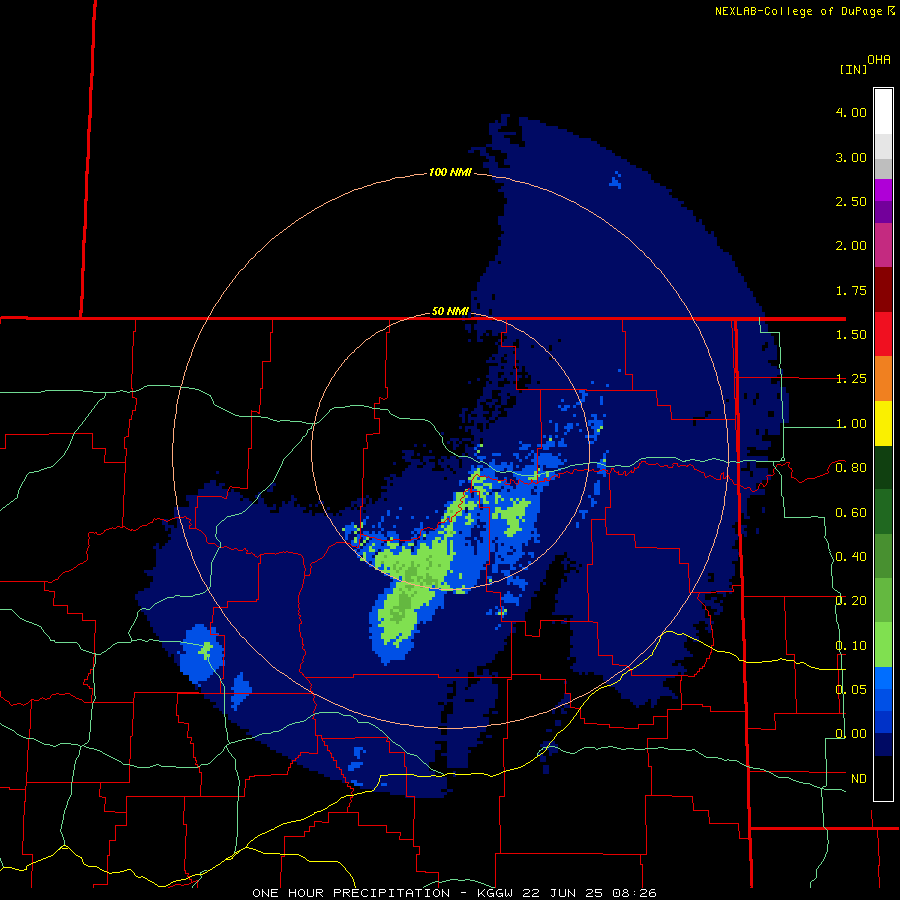The width and height of the screenshot is (900, 900).
Task: Pick the pink legend swatch near 2.00
Action: (883, 245)
